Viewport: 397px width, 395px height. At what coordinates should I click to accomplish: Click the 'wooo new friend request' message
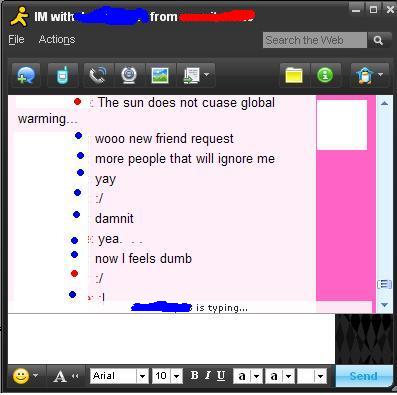click(164, 139)
